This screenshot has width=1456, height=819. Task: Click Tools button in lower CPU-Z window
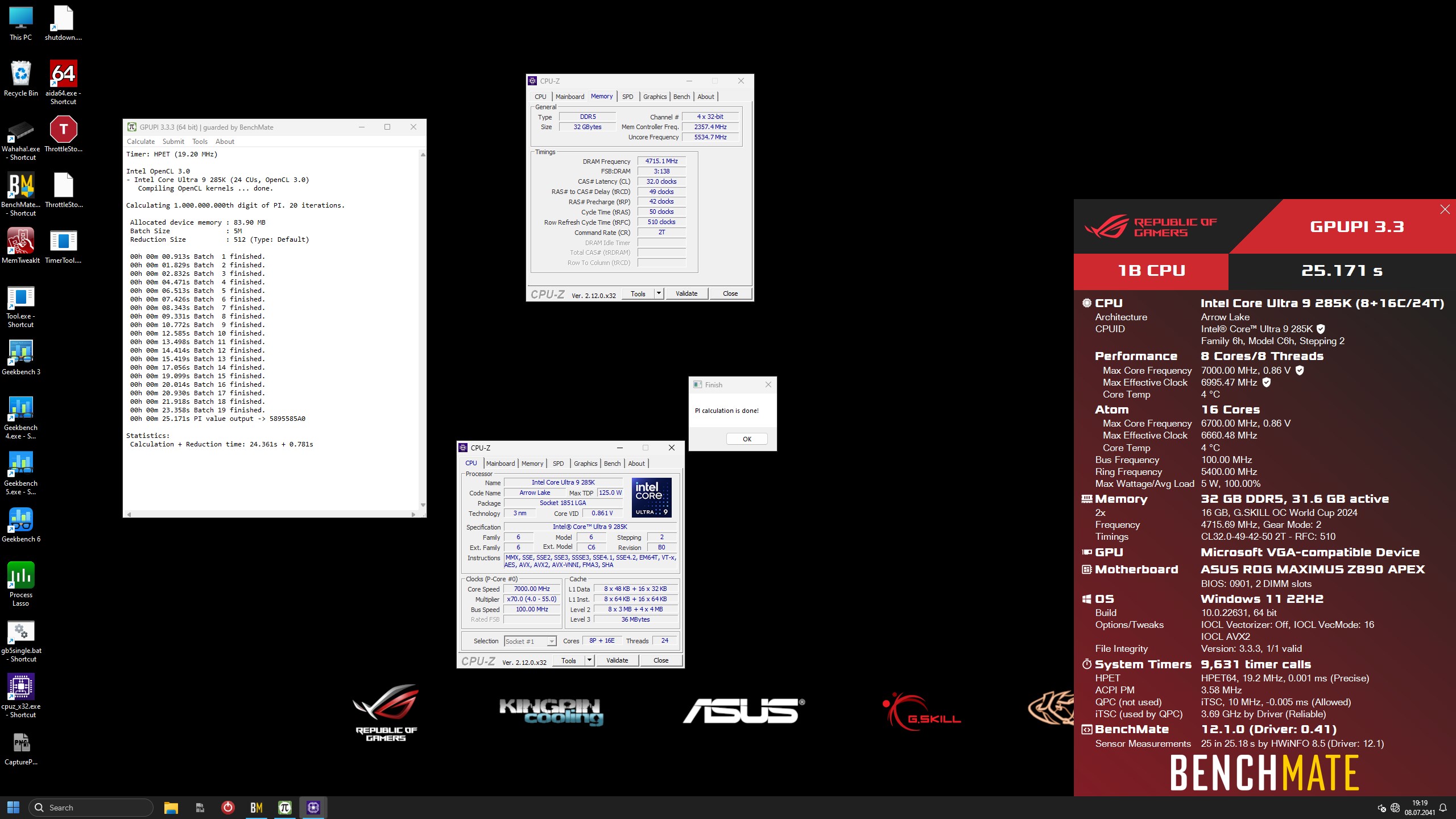point(569,660)
